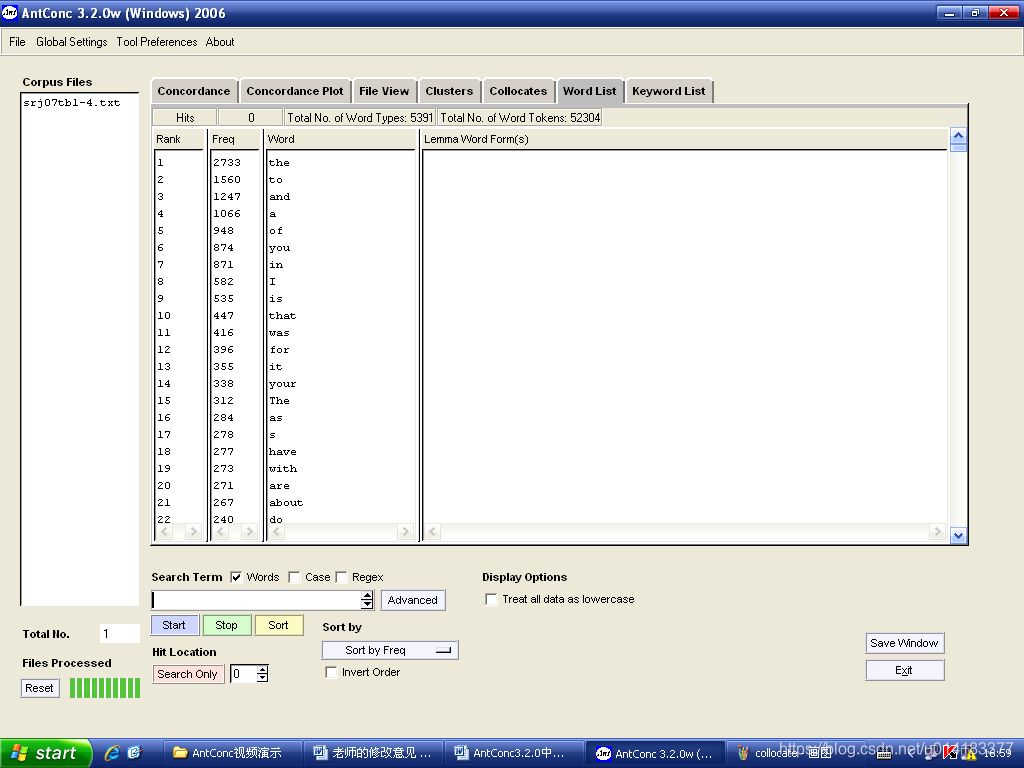Select frequency value 2733
The width and height of the screenshot is (1024, 768).
227,163
